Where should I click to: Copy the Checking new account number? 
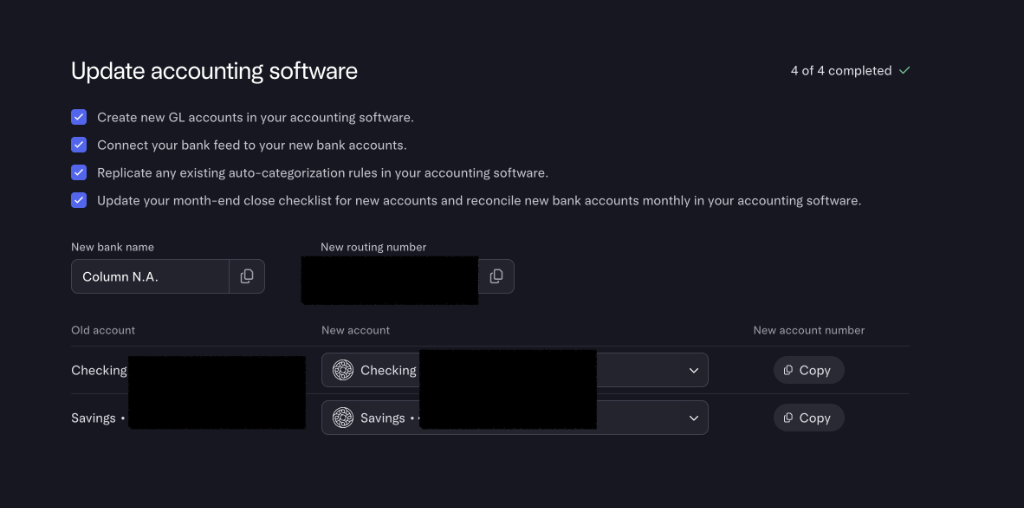tap(808, 370)
